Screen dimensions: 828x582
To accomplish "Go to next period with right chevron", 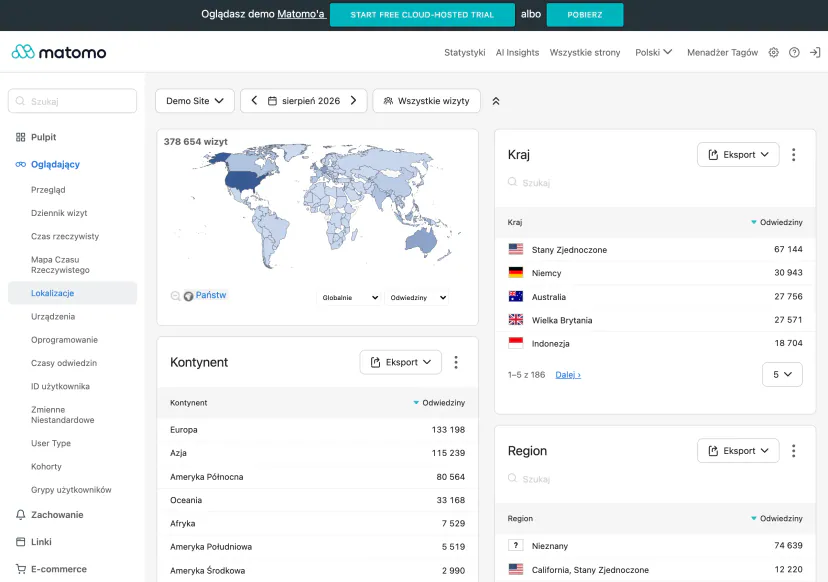I will point(353,100).
